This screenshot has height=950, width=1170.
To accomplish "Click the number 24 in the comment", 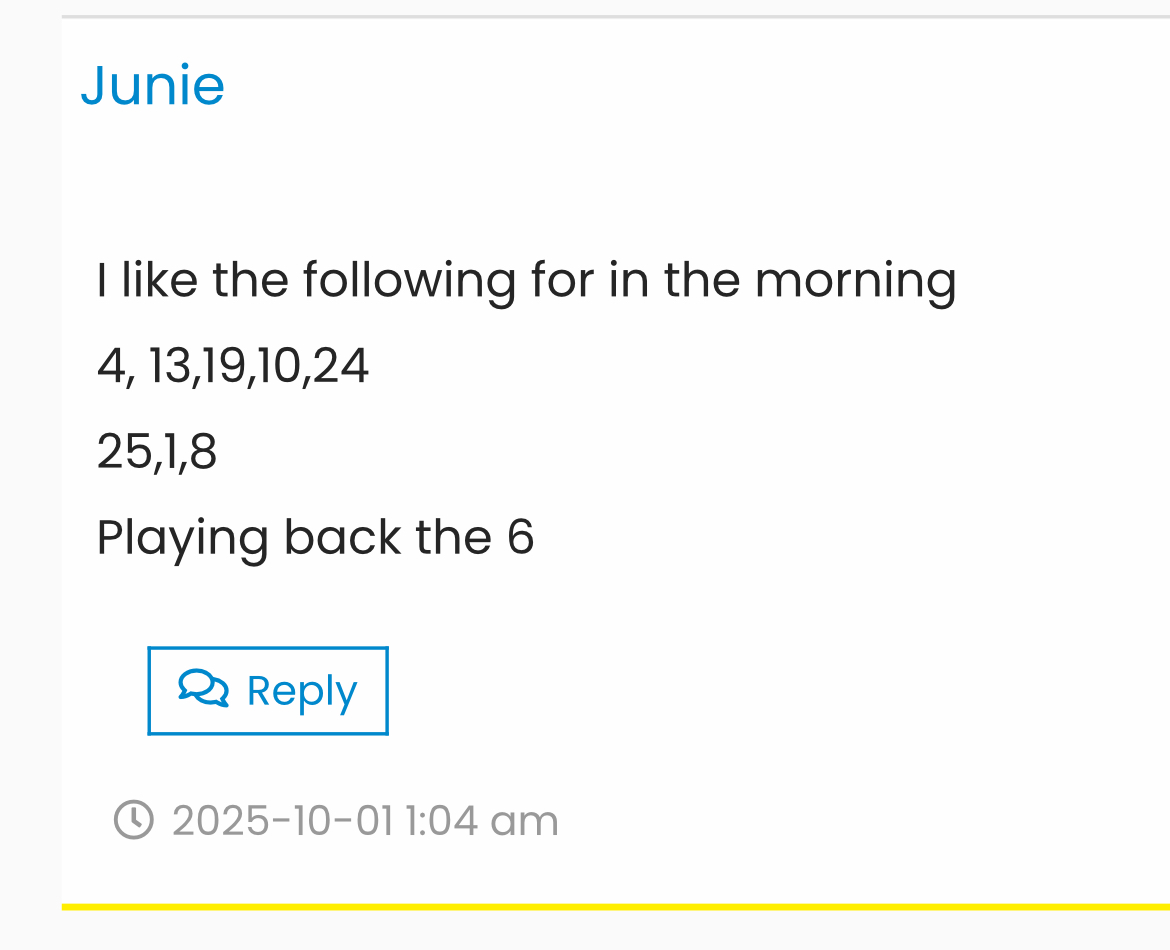I will point(341,366).
